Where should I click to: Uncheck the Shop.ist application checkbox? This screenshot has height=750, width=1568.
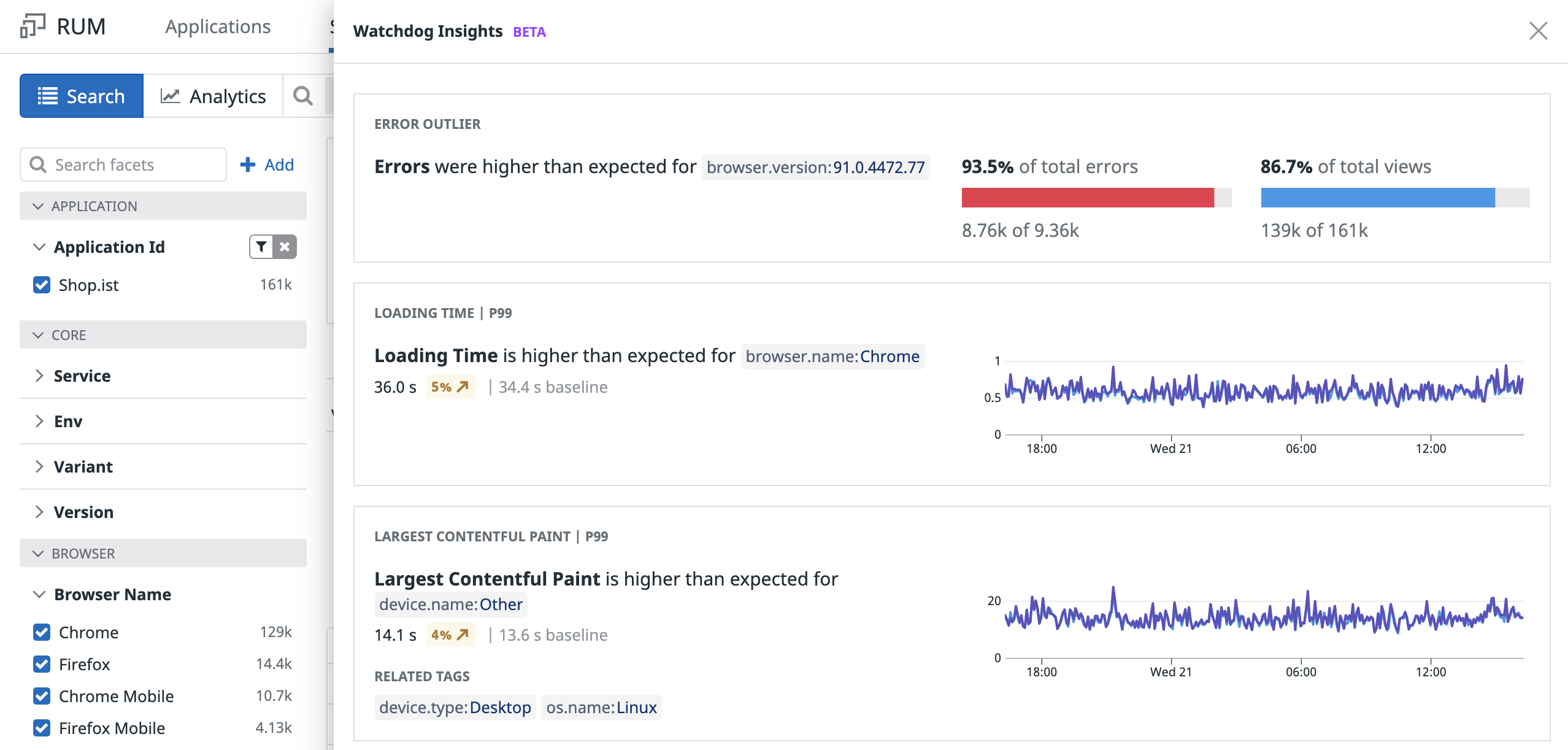click(42, 285)
